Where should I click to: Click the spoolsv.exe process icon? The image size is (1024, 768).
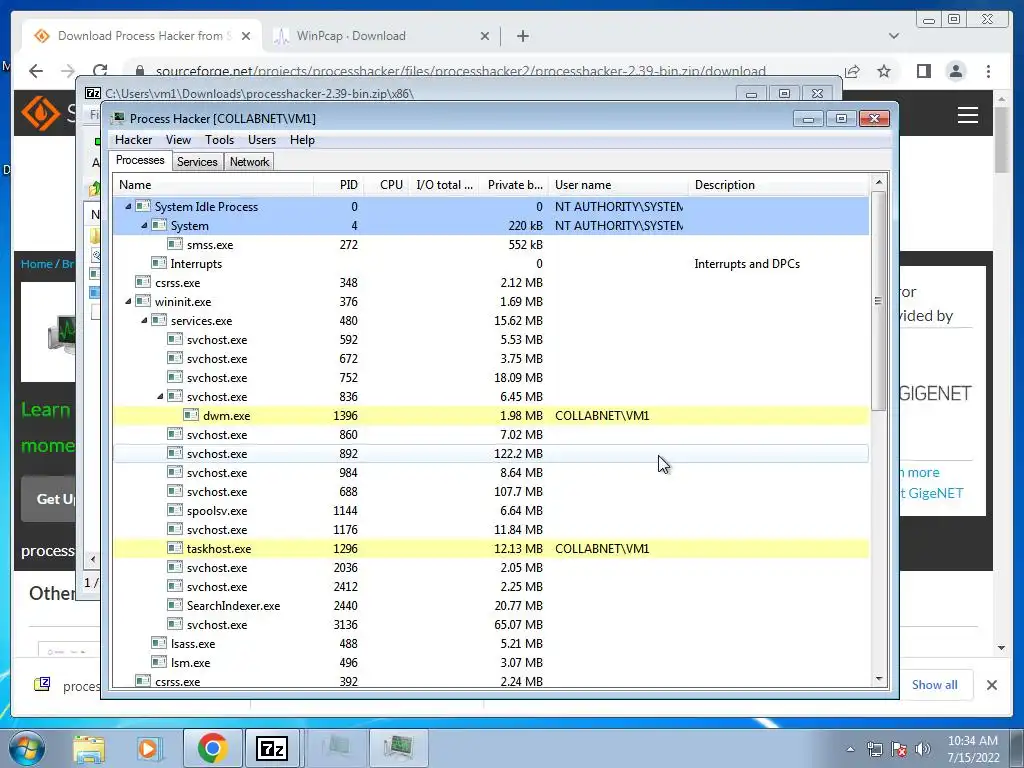[174, 511]
